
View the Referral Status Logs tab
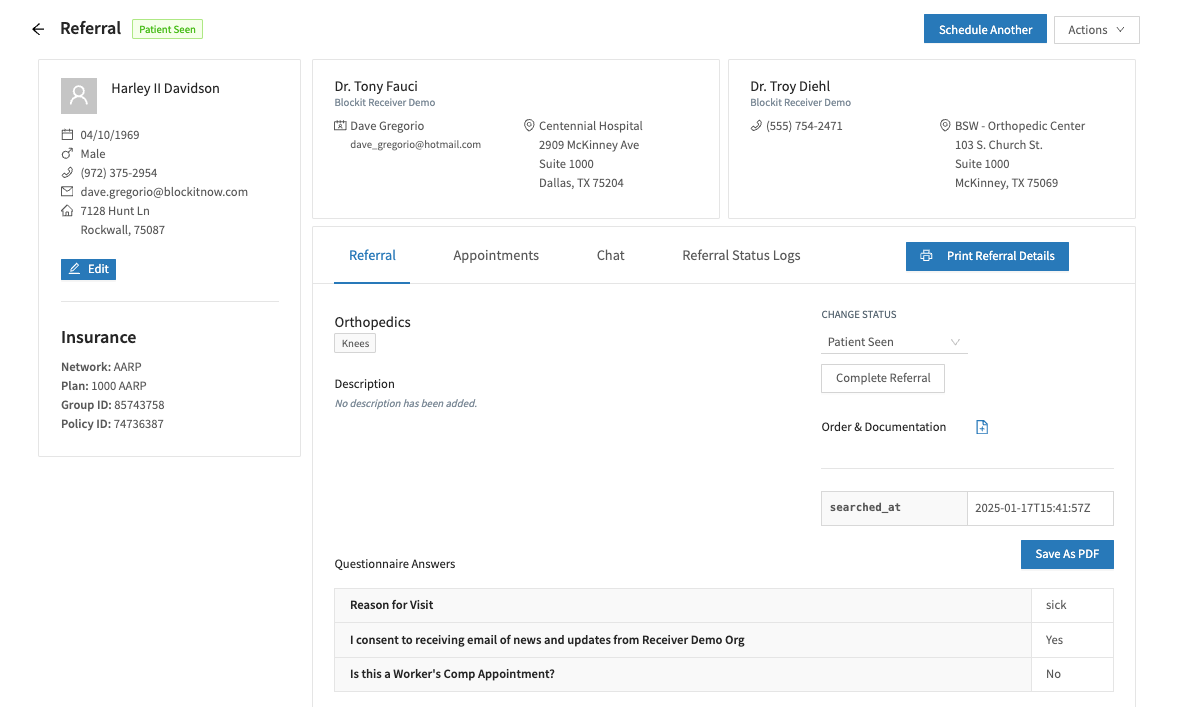tap(741, 256)
